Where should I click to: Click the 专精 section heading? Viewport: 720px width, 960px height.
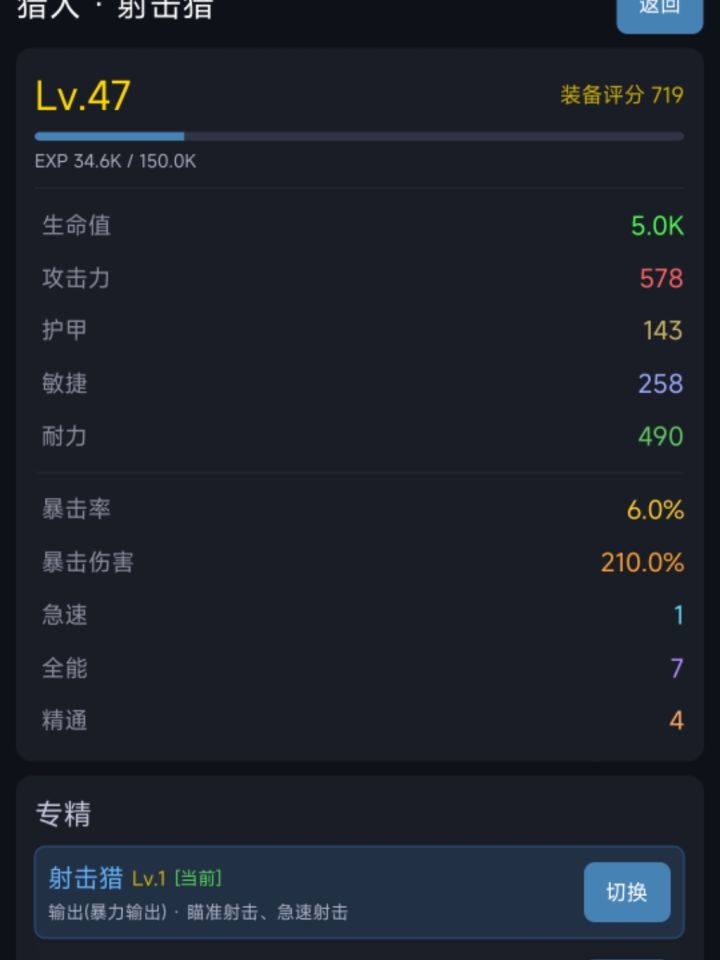(63, 814)
